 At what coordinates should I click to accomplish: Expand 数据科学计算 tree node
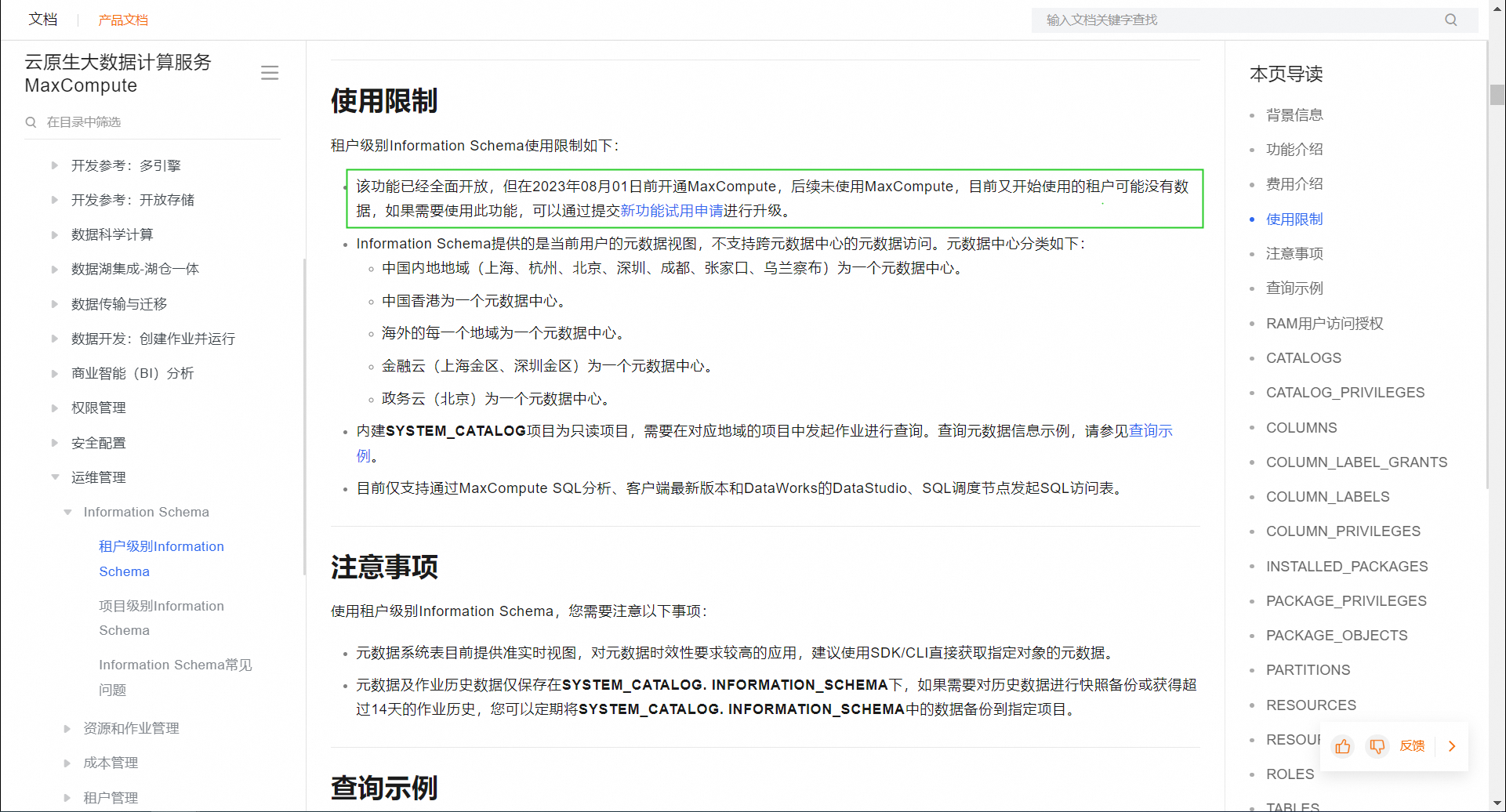click(x=55, y=234)
